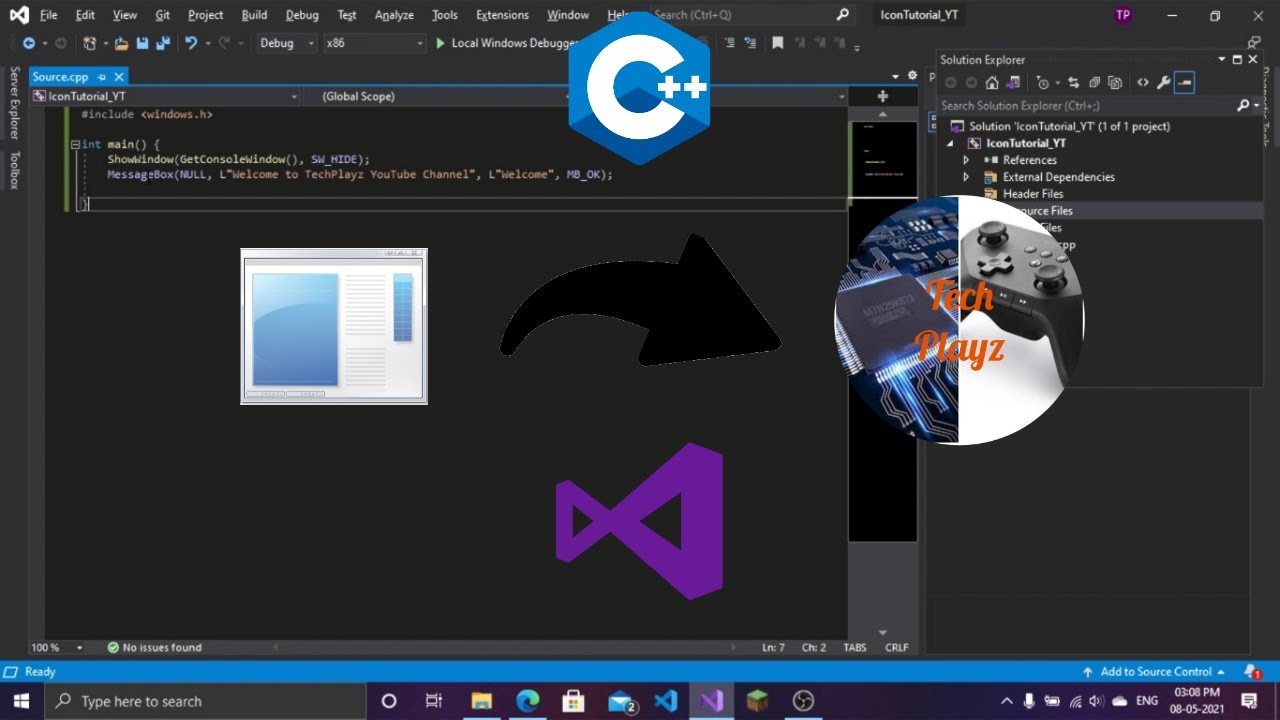Open the Edit menu

click(x=85, y=15)
